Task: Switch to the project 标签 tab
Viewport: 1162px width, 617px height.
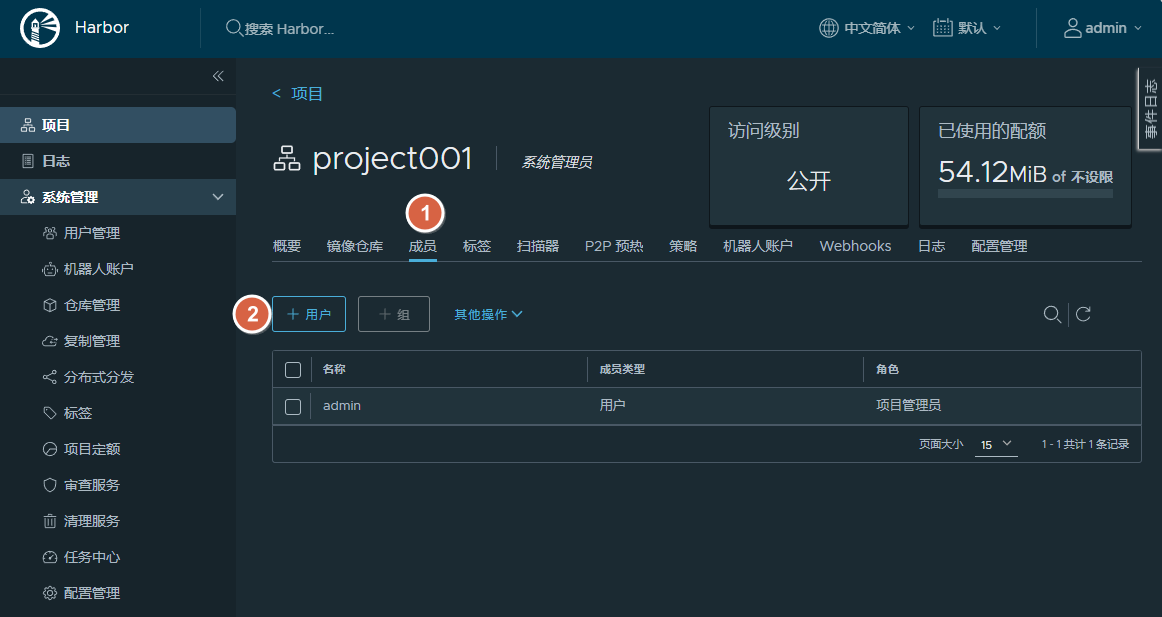Action: (477, 246)
